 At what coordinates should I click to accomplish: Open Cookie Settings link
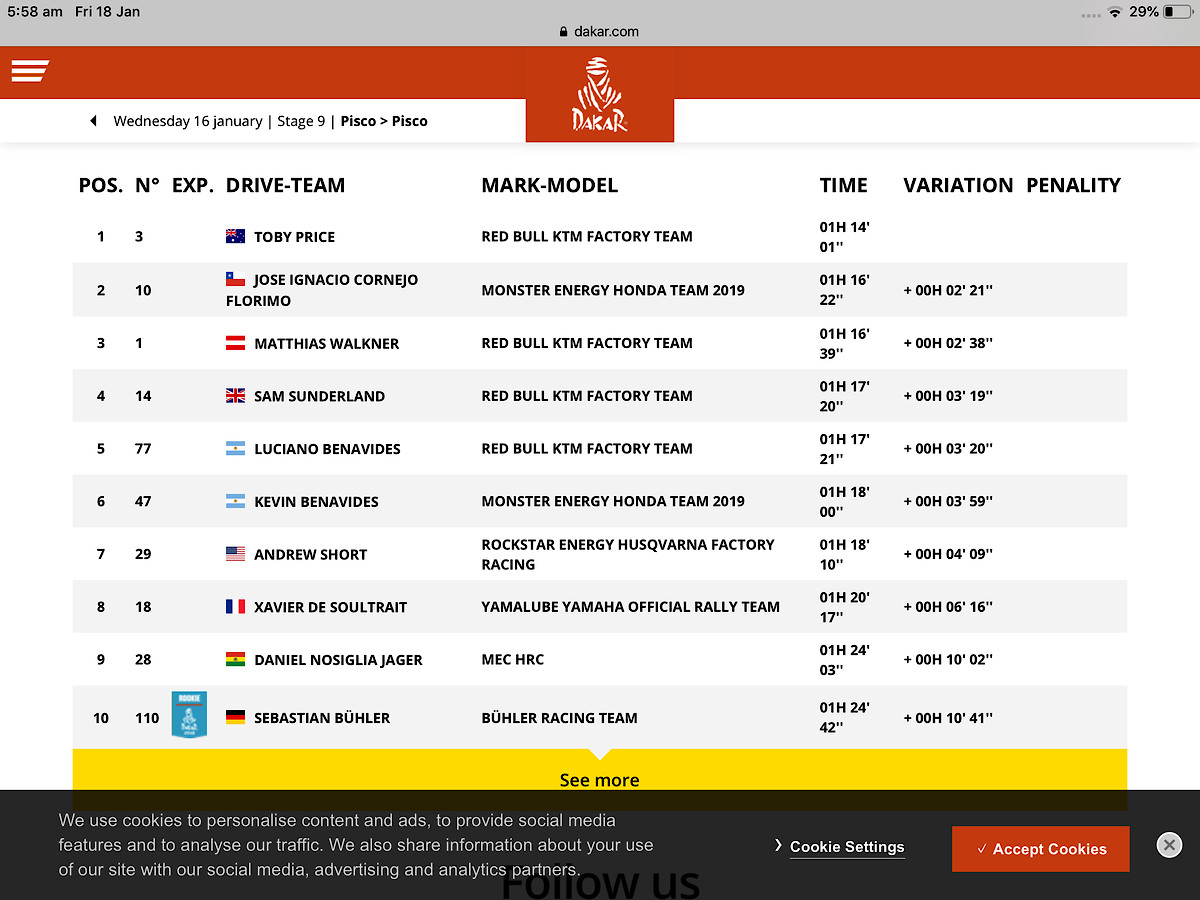tap(847, 847)
